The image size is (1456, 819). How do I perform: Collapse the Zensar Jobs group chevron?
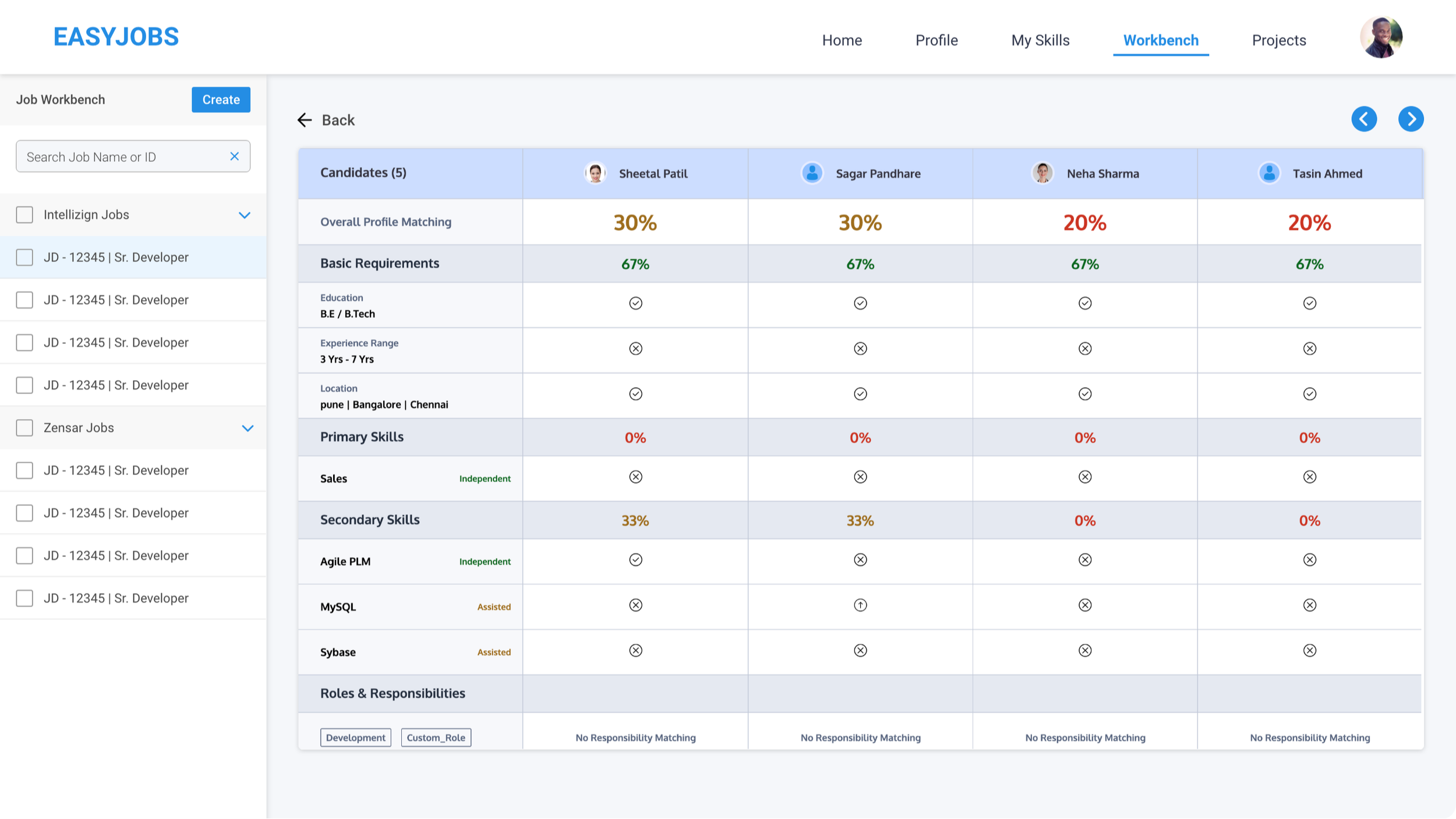click(248, 428)
